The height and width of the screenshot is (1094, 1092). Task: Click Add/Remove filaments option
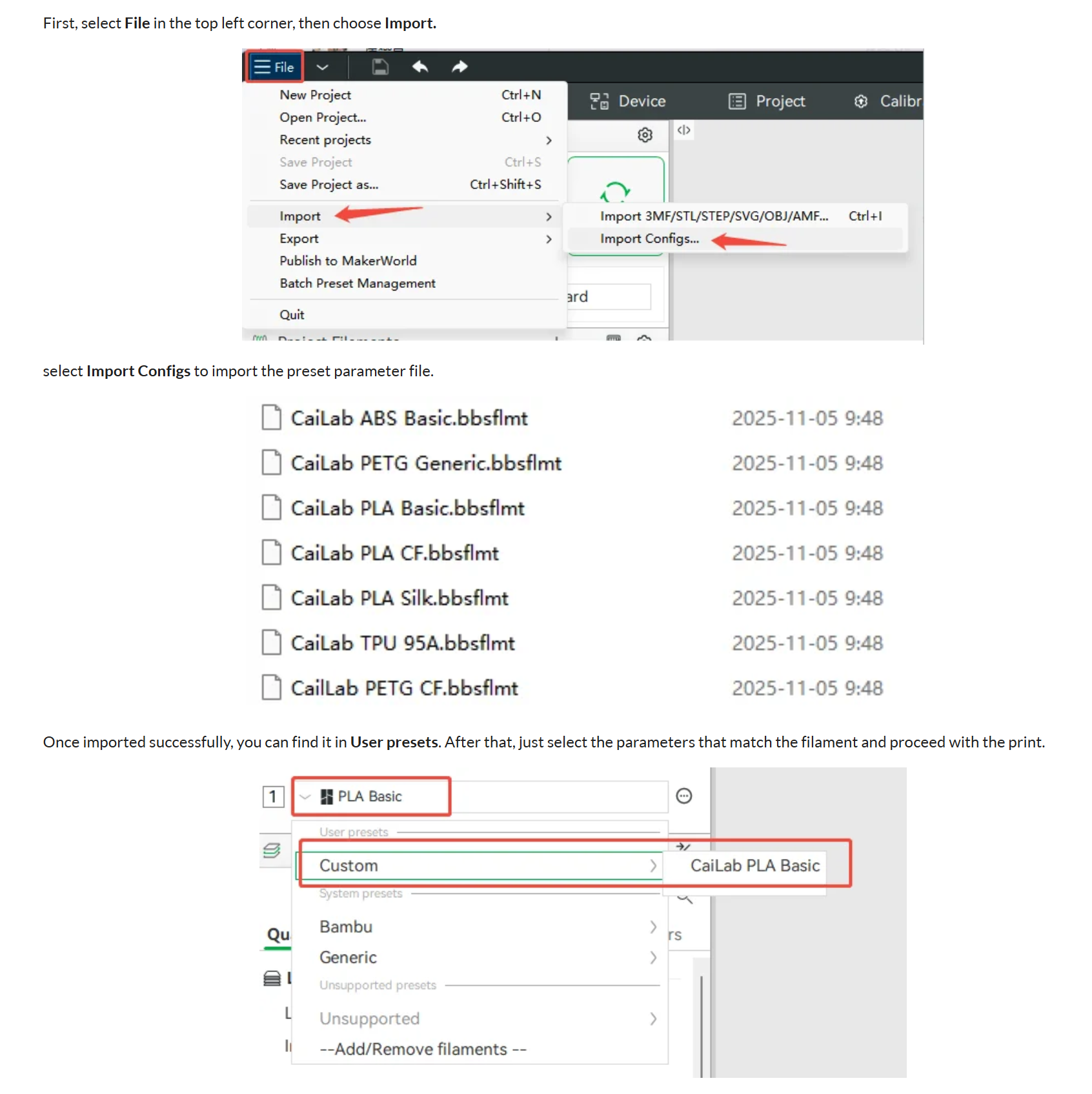pos(423,1049)
